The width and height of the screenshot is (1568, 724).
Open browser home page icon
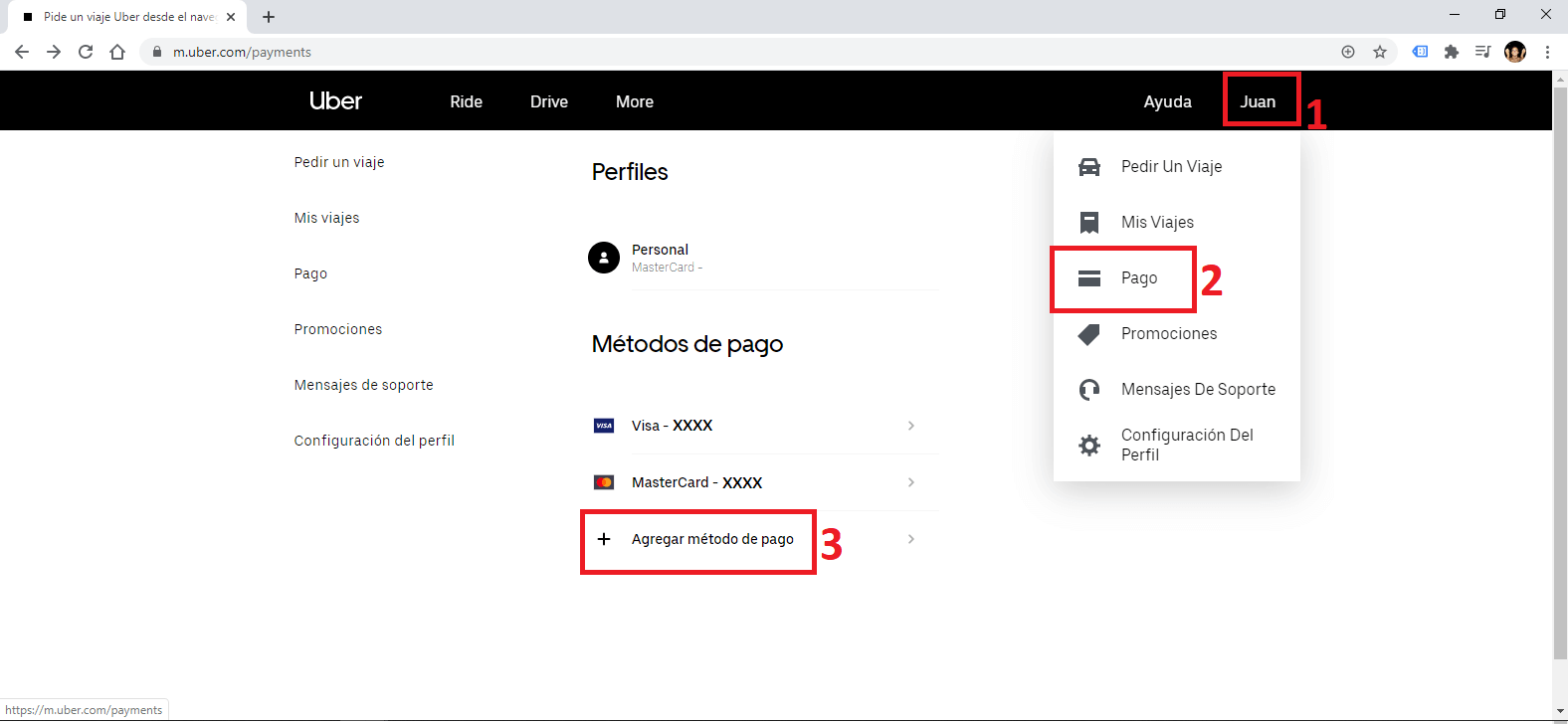[117, 52]
